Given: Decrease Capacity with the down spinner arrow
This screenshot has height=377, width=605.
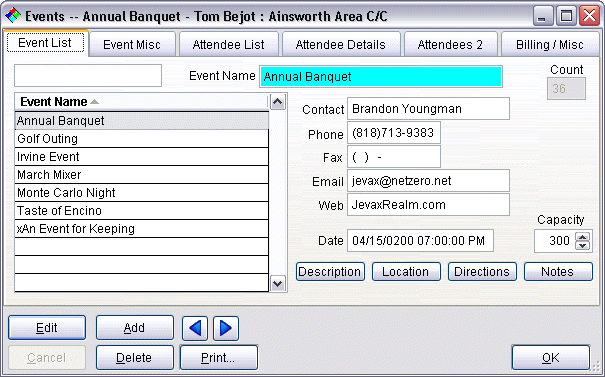Looking at the screenshot, I should tap(583, 245).
